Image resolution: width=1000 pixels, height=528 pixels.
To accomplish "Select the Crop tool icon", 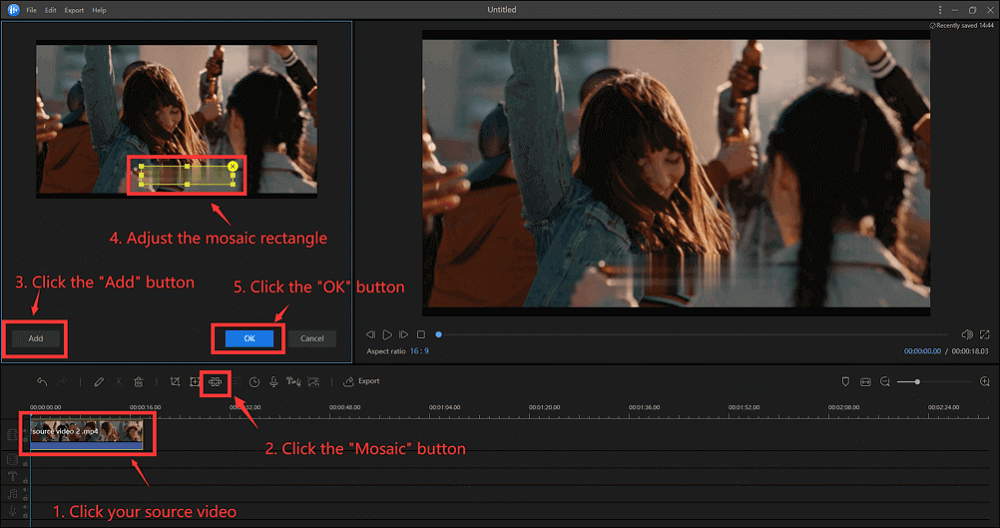I will (175, 381).
